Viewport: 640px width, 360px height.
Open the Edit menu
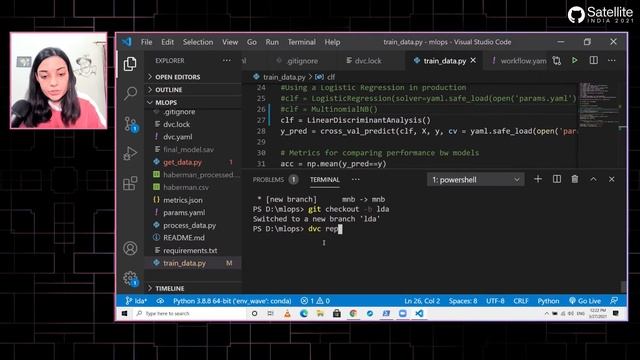(x=167, y=42)
